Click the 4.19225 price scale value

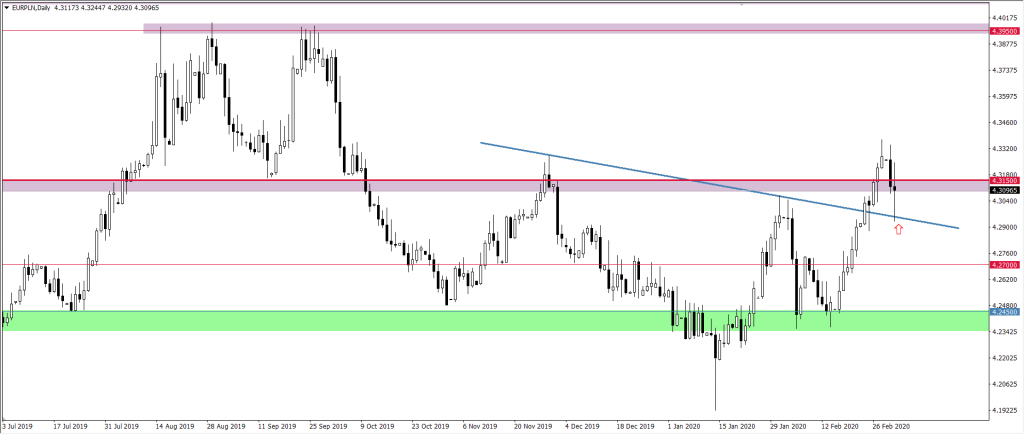click(1006, 411)
